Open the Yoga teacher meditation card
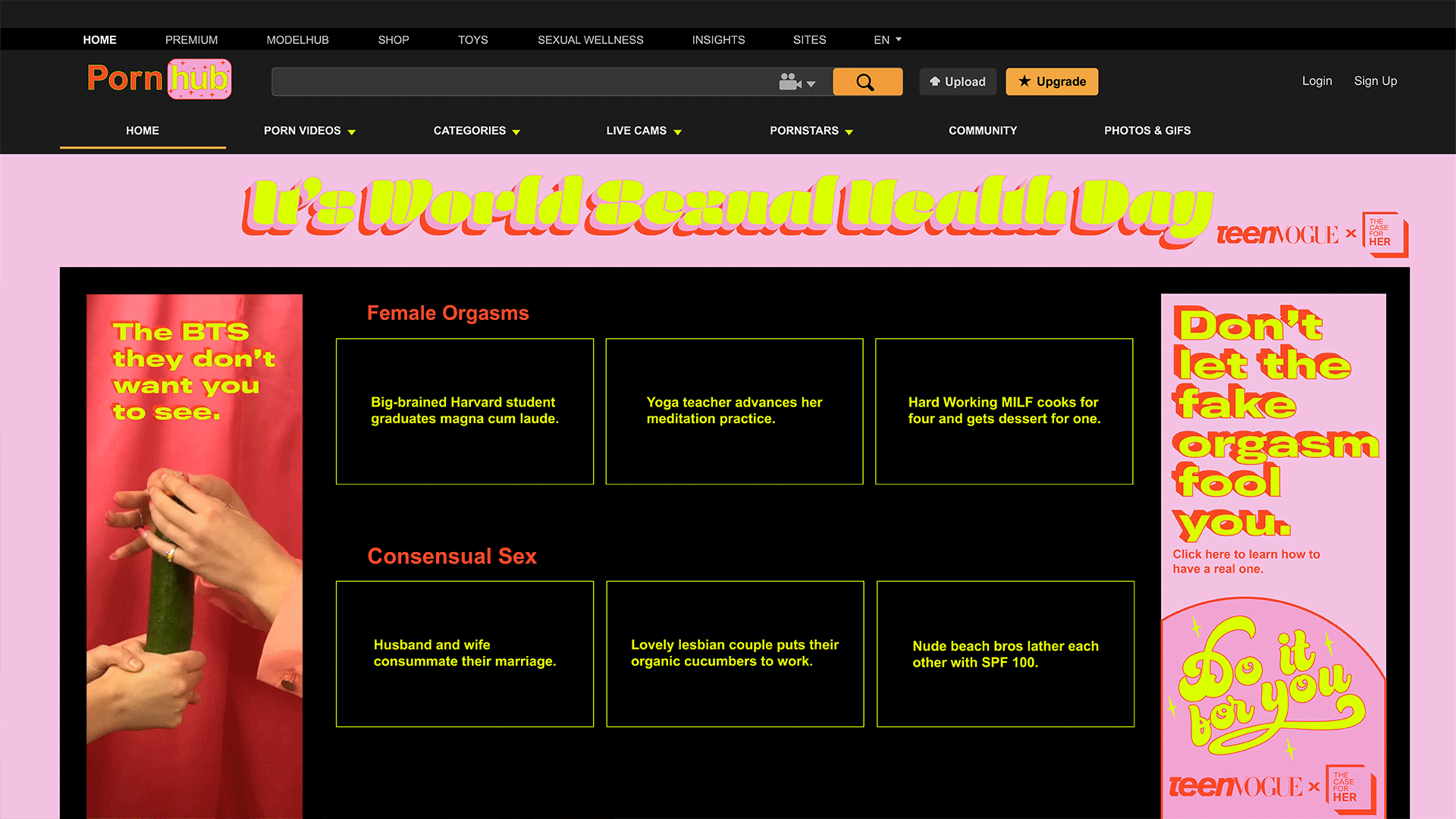The width and height of the screenshot is (1456, 819). pyautogui.click(x=734, y=411)
